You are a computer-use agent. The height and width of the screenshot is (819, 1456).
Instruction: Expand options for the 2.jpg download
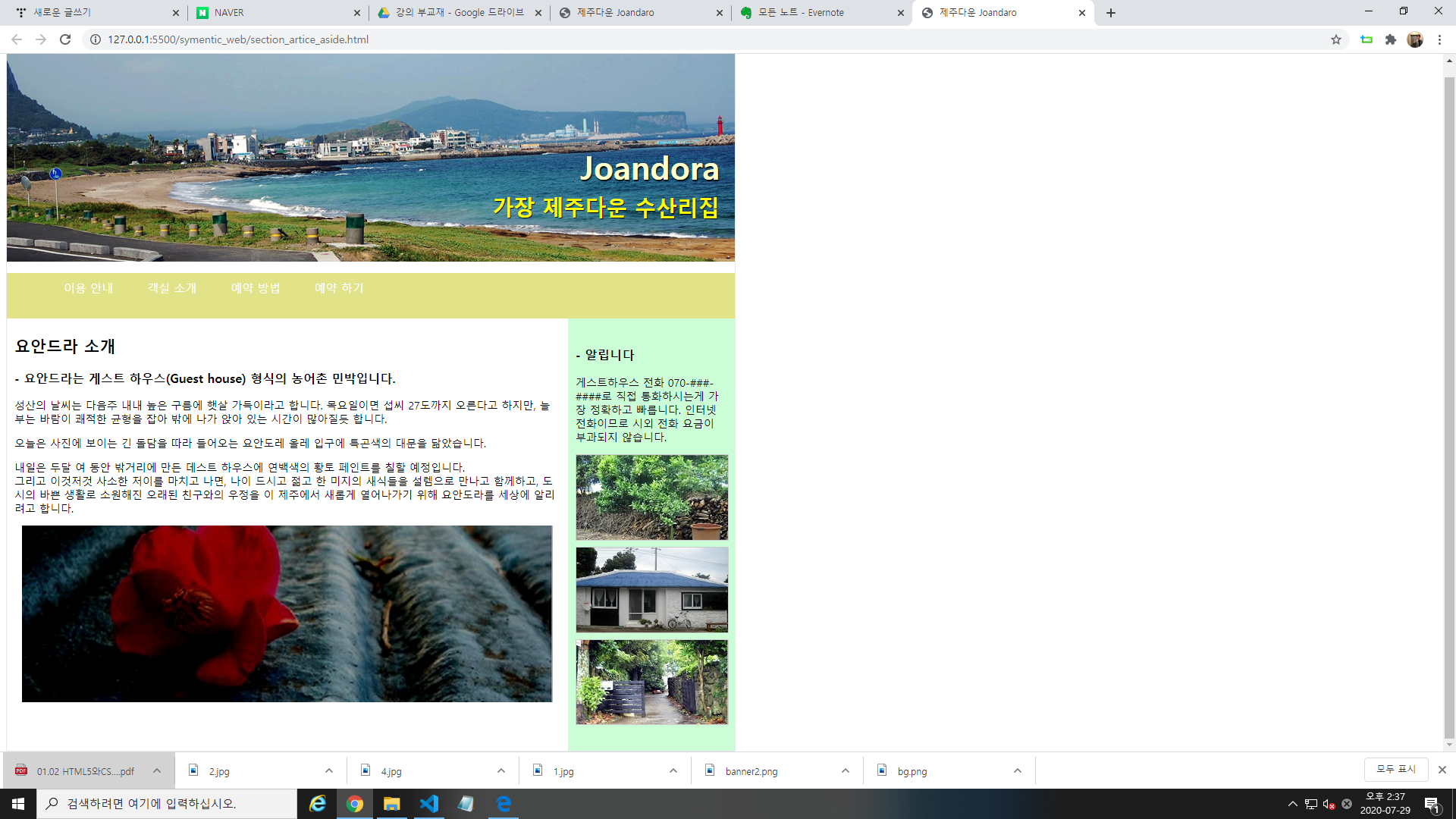point(328,771)
